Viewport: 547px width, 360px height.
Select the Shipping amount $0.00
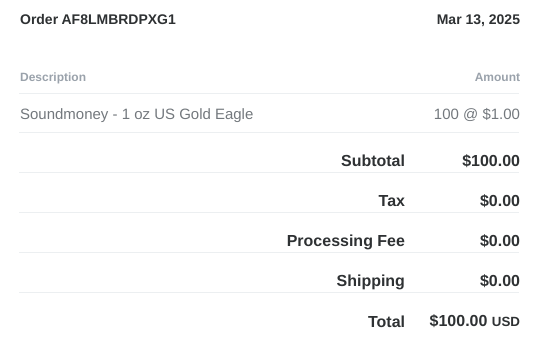click(x=500, y=281)
